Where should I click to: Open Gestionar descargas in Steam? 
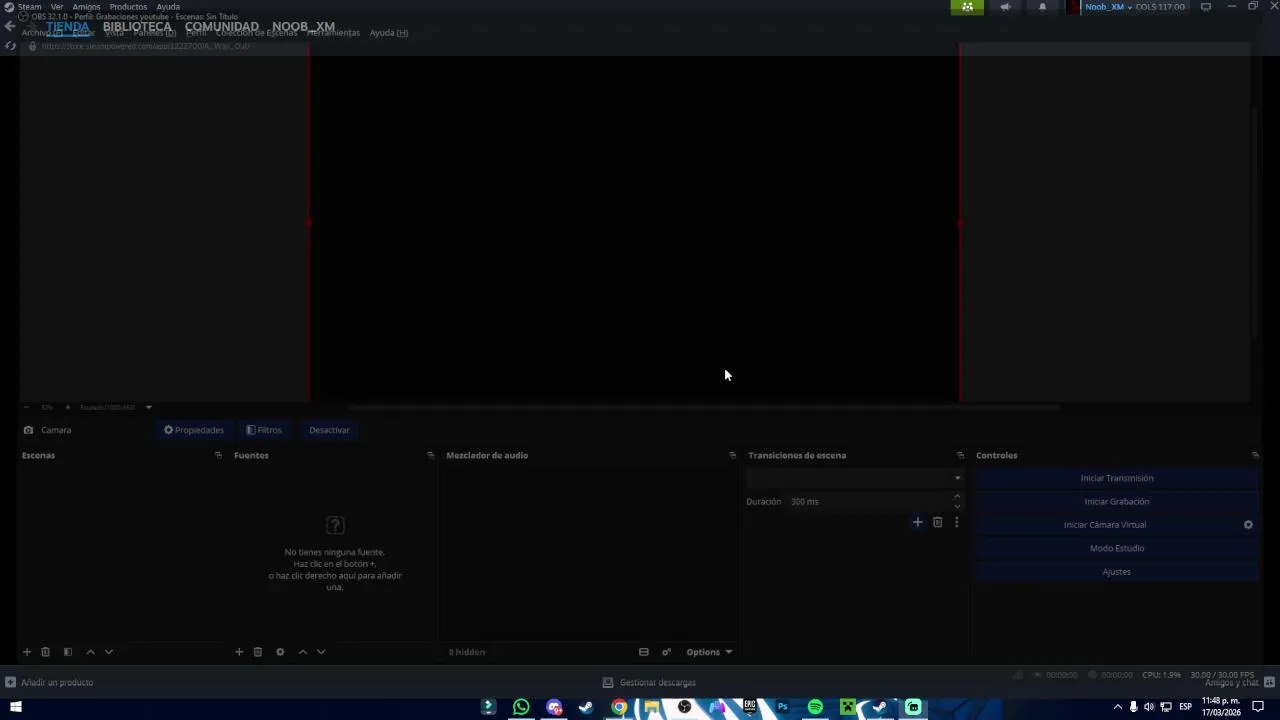pyautogui.click(x=649, y=683)
